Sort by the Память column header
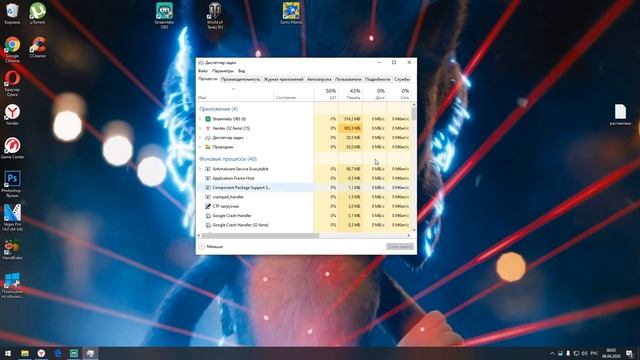 pyautogui.click(x=350, y=94)
